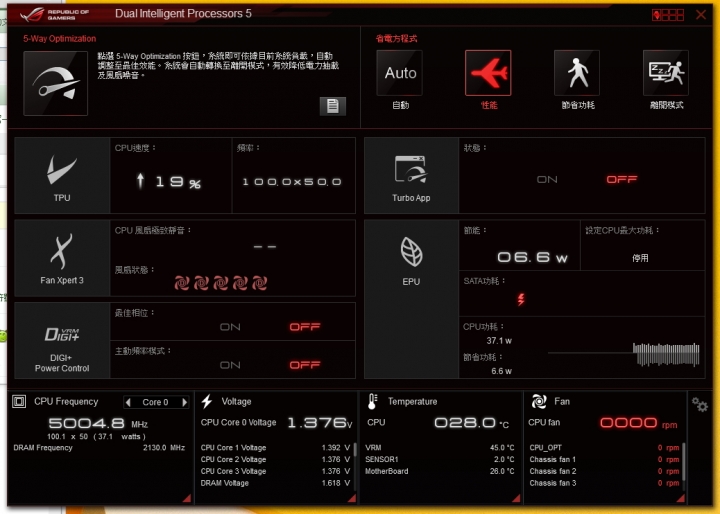
Task: Select the Away mode icon
Action: coord(666,73)
